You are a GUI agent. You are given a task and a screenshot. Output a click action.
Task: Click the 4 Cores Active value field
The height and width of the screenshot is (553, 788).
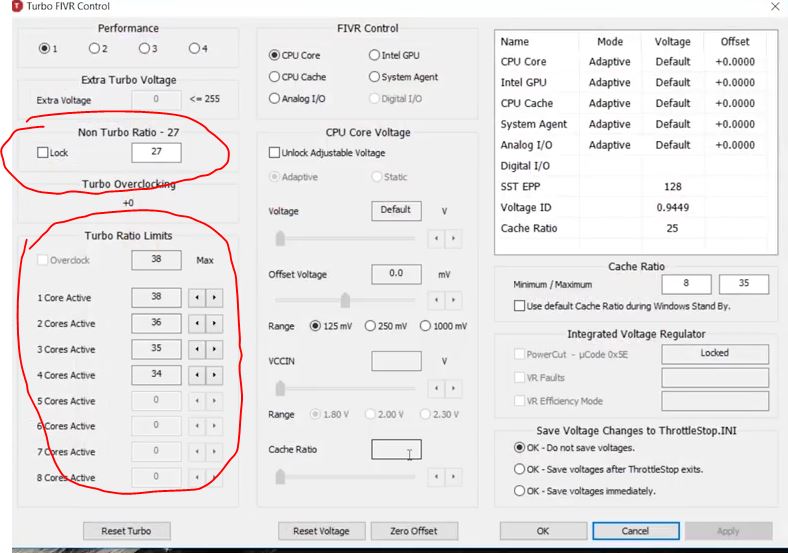[156, 375]
